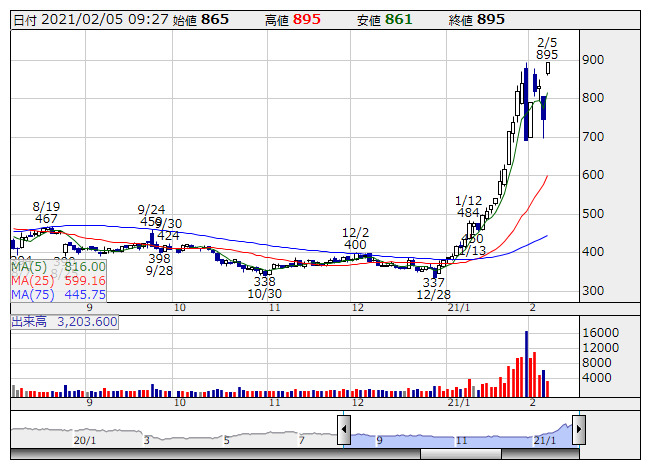The height and width of the screenshot is (470, 653).
Task: Click the highlighted blue range in the navigator
Action: (462, 435)
